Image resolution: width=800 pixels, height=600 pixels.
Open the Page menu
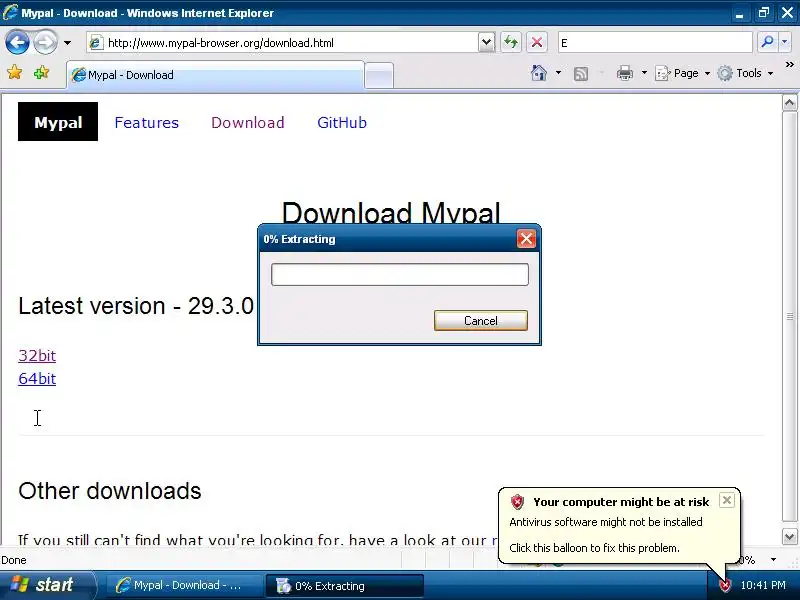[682, 73]
